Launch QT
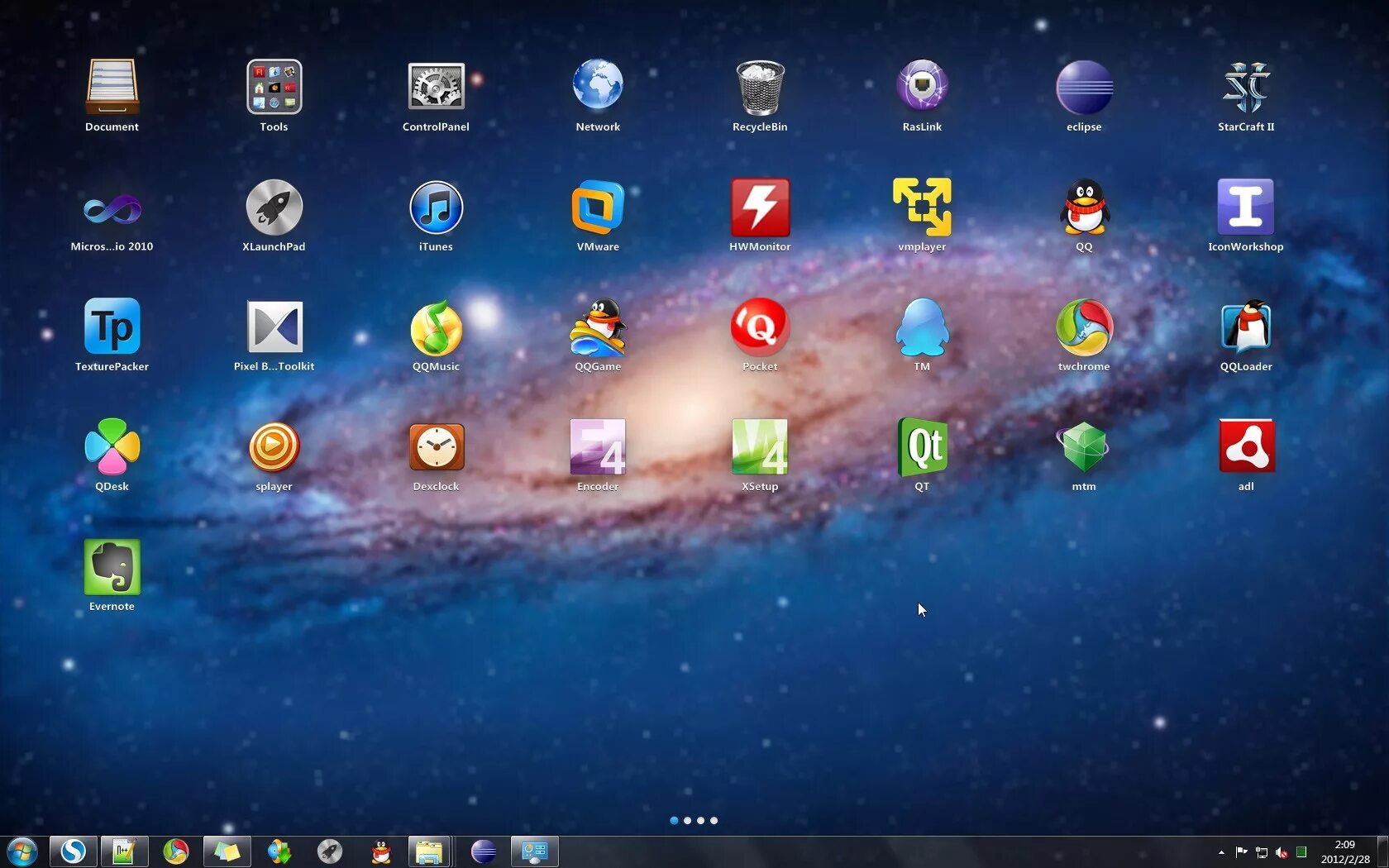Screen dimensions: 1389x868 [x=922, y=446]
